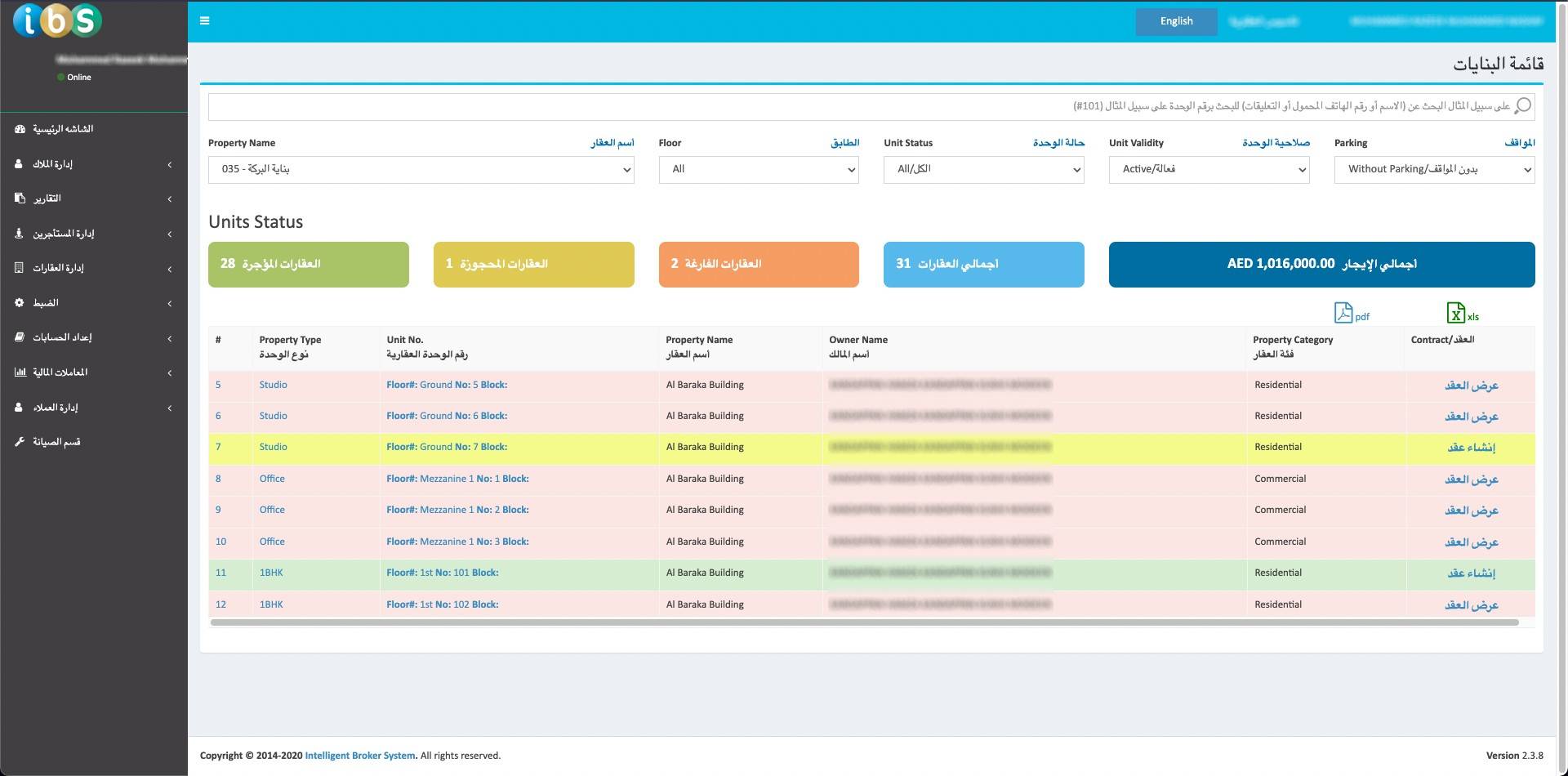The height and width of the screenshot is (776, 1568).
Task: Click إنشاء عقد for unit row 11
Action: coord(1471,573)
